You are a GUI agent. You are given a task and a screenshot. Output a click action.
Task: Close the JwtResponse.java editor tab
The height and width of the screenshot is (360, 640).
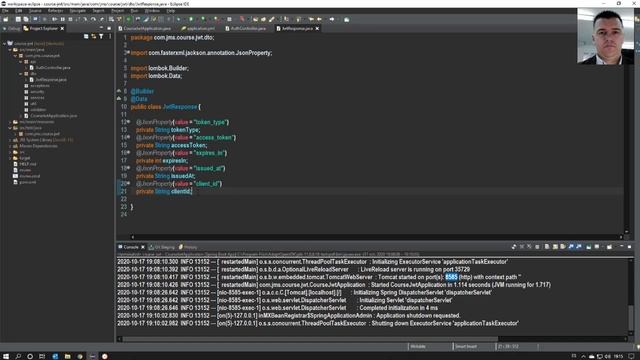pyautogui.click(x=317, y=29)
